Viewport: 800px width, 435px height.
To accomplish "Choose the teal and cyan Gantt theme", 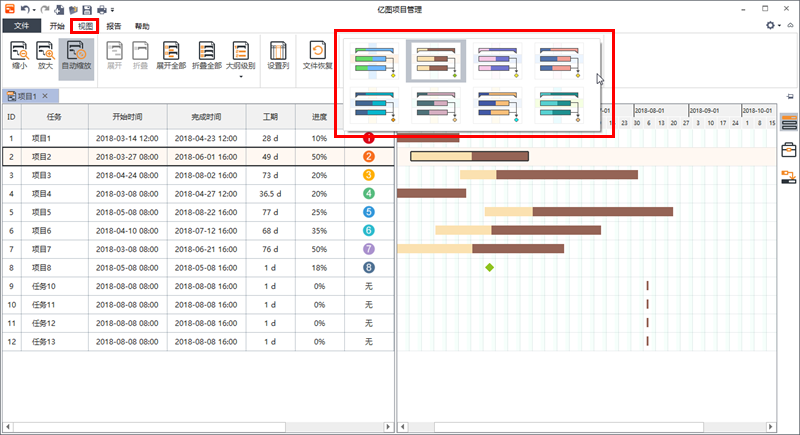I will [559, 106].
